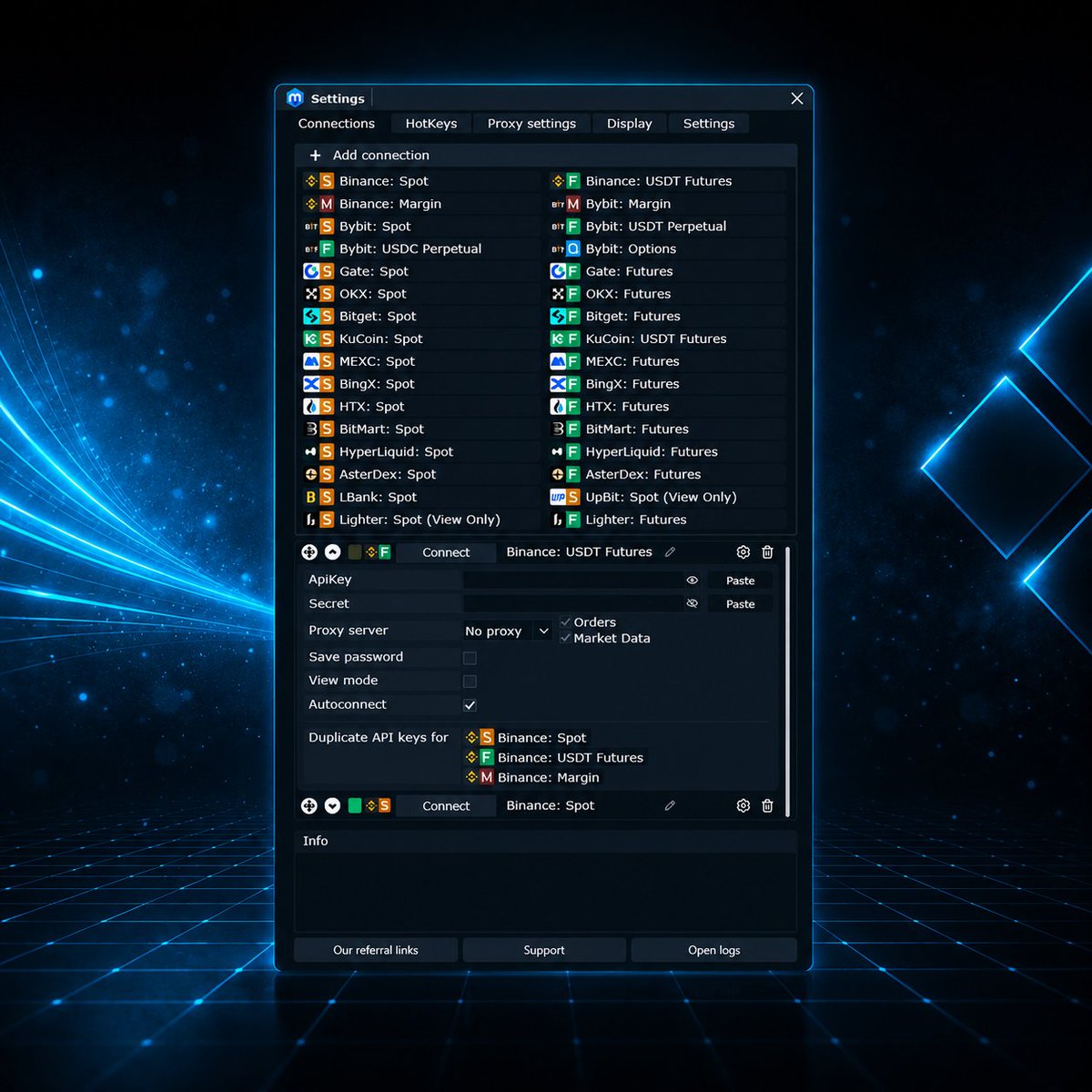Switch to the Display tab
This screenshot has height=1092, width=1092.
[x=630, y=124]
